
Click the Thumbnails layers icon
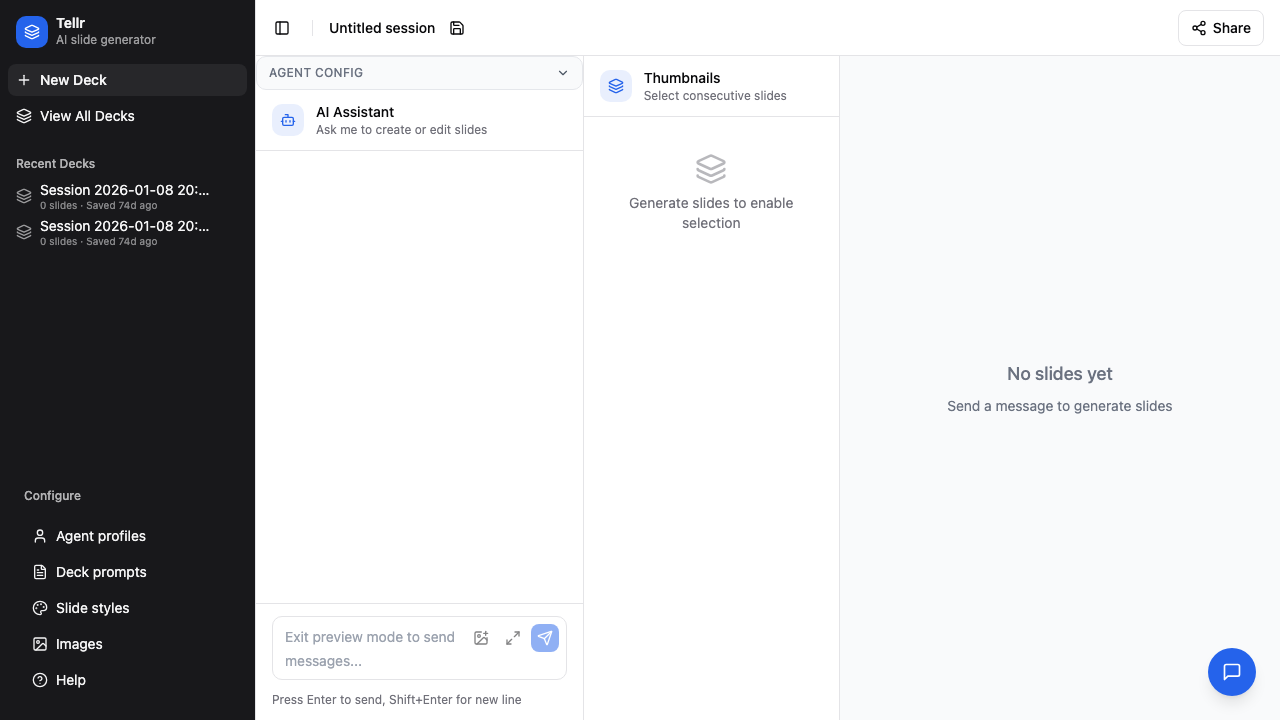[x=616, y=86]
